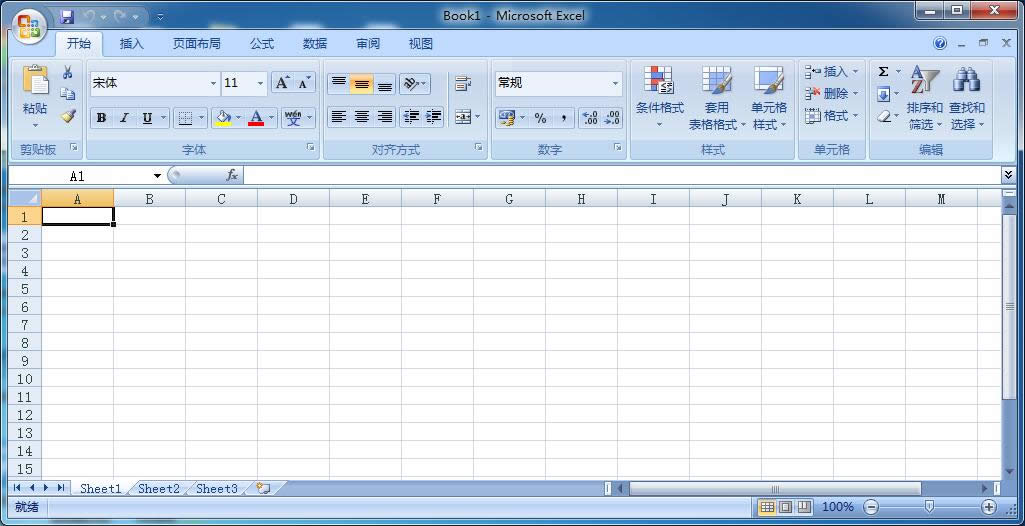Switch to the 公式 ribbon tab
The width and height of the screenshot is (1025, 526).
(261, 44)
